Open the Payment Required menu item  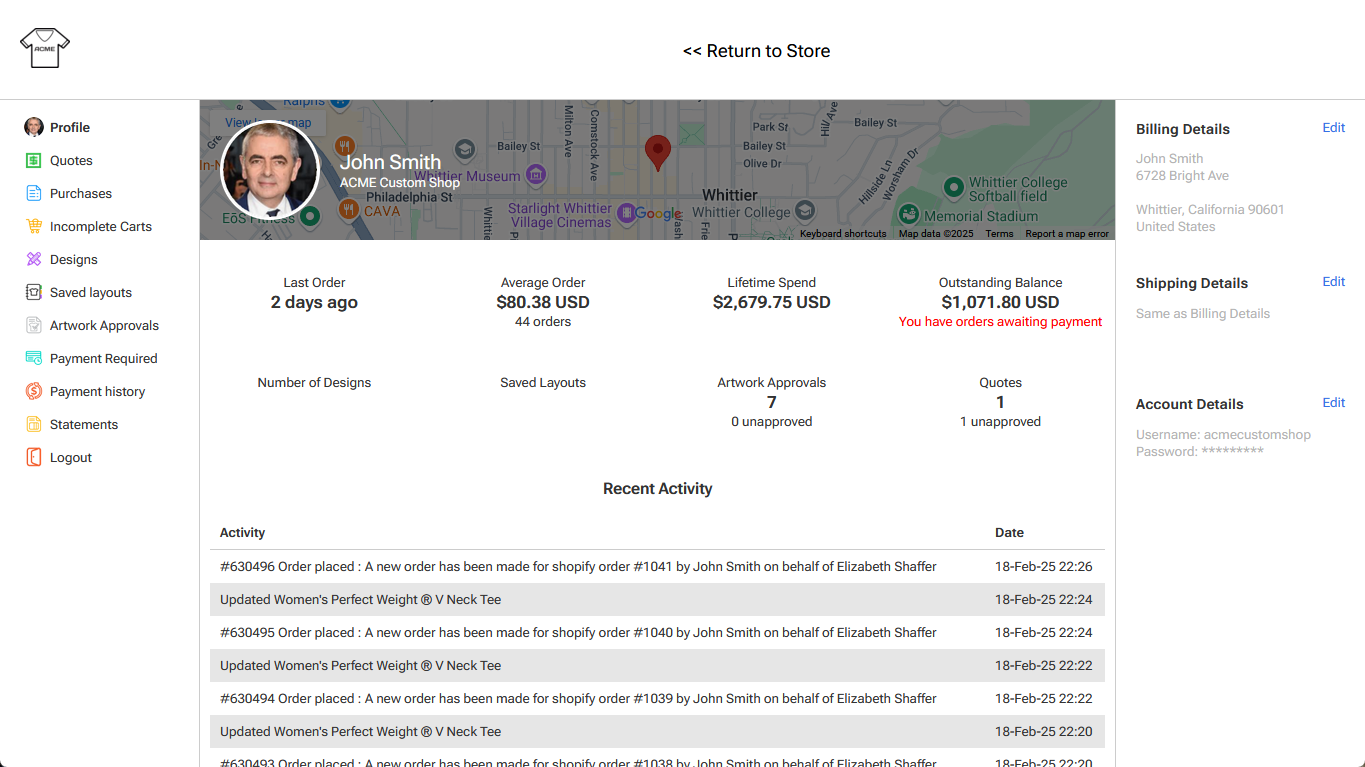point(103,359)
